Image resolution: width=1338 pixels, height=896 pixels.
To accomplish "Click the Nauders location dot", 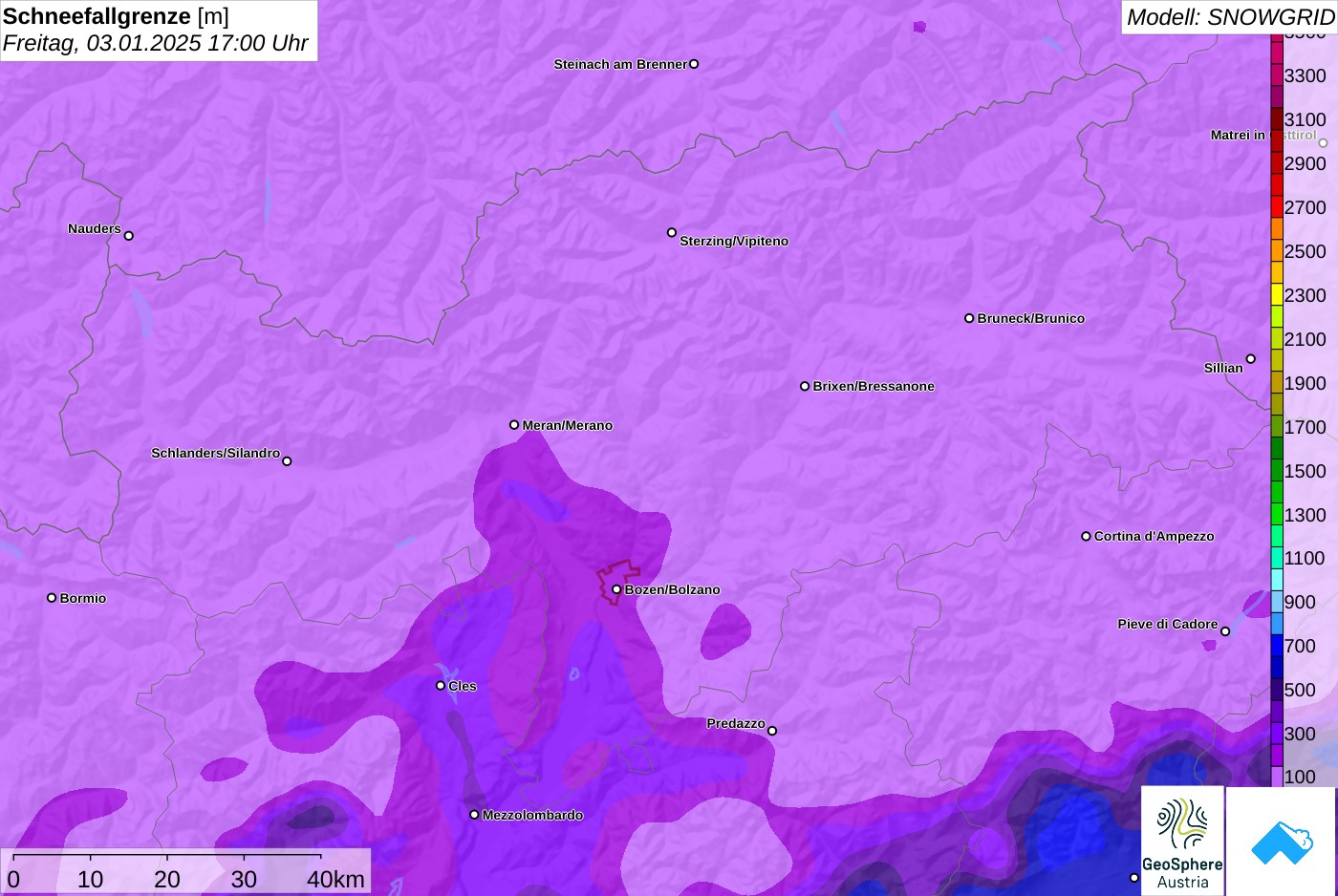I will (x=129, y=236).
